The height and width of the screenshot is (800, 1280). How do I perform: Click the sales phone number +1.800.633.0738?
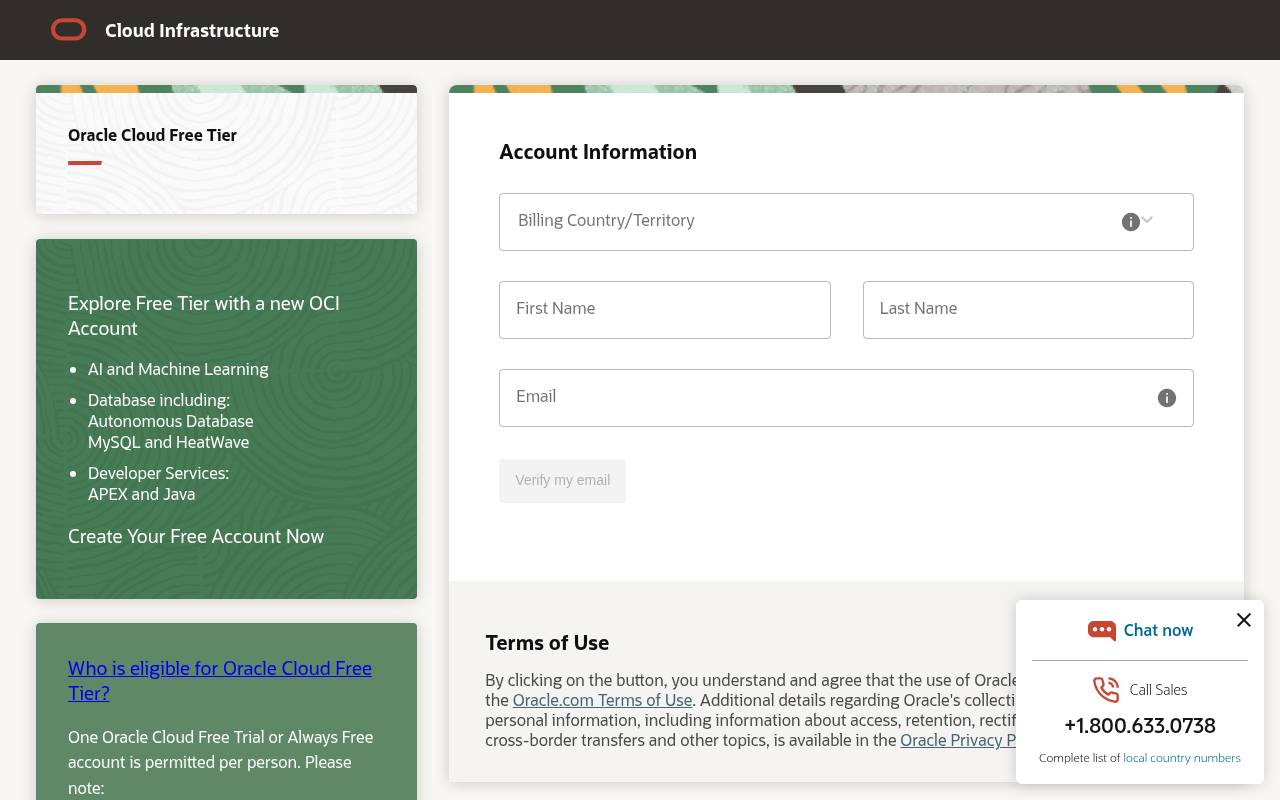point(1140,725)
